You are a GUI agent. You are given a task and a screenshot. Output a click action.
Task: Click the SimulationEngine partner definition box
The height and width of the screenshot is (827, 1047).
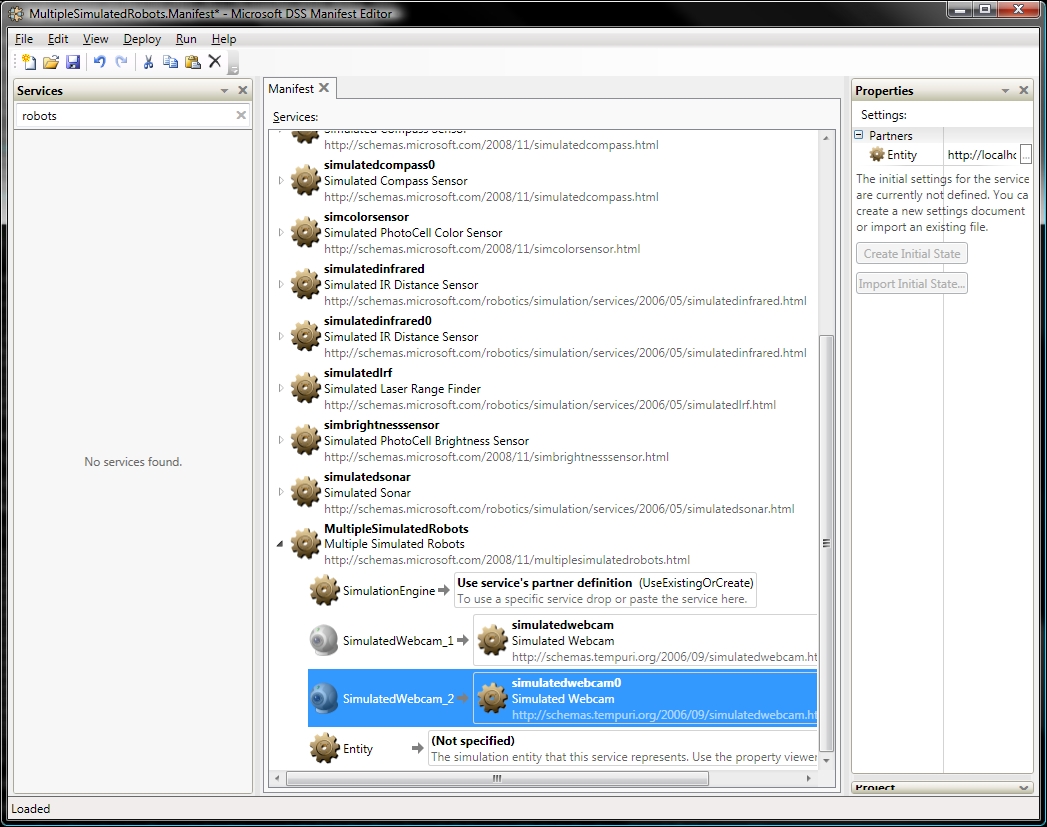pyautogui.click(x=605, y=591)
